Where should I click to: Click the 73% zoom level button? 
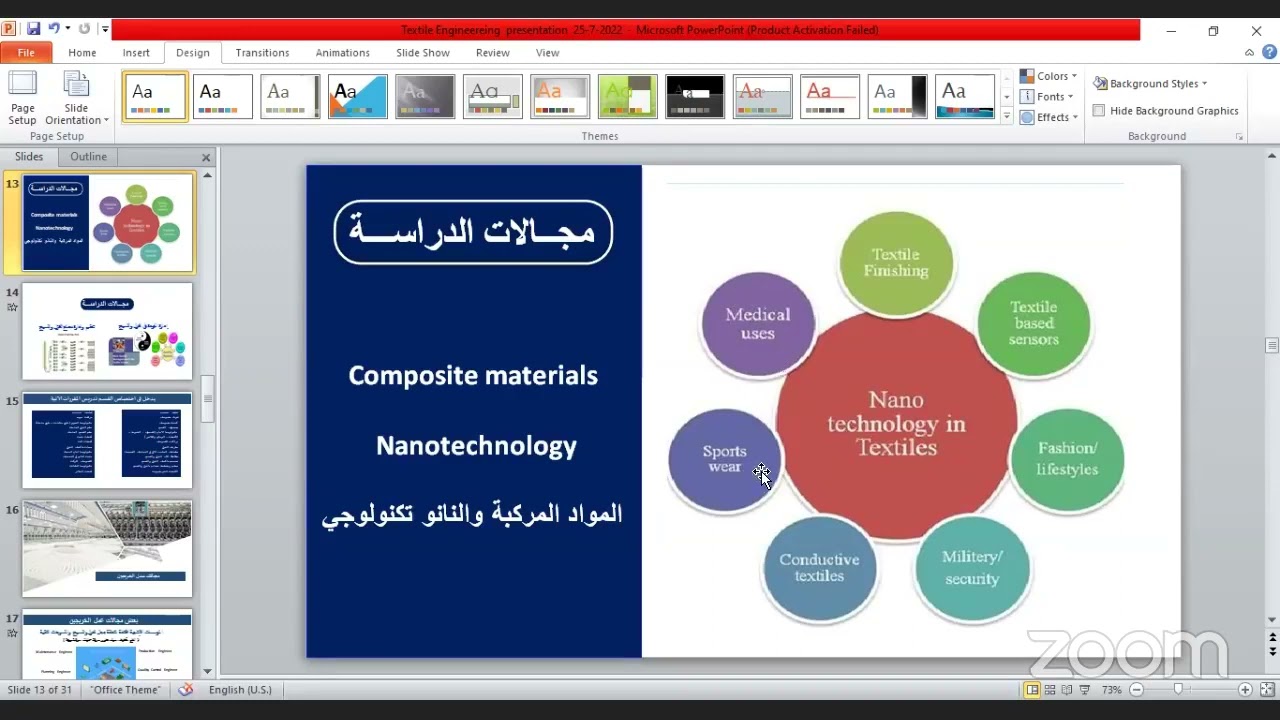point(1111,690)
